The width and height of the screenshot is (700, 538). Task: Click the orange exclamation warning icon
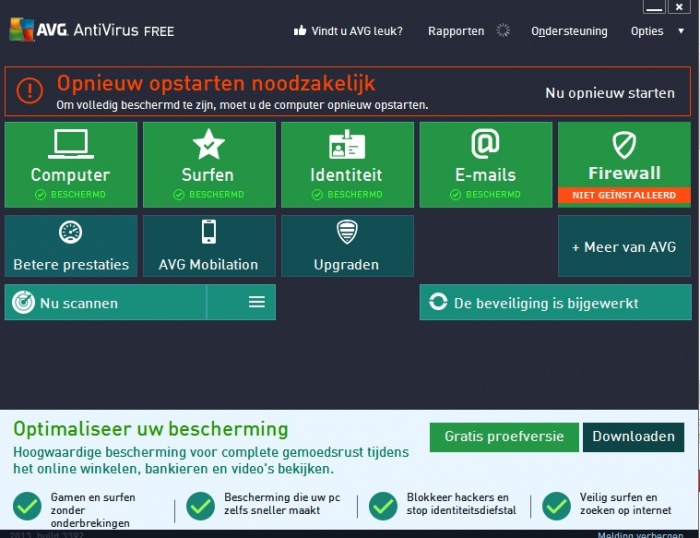point(29,91)
